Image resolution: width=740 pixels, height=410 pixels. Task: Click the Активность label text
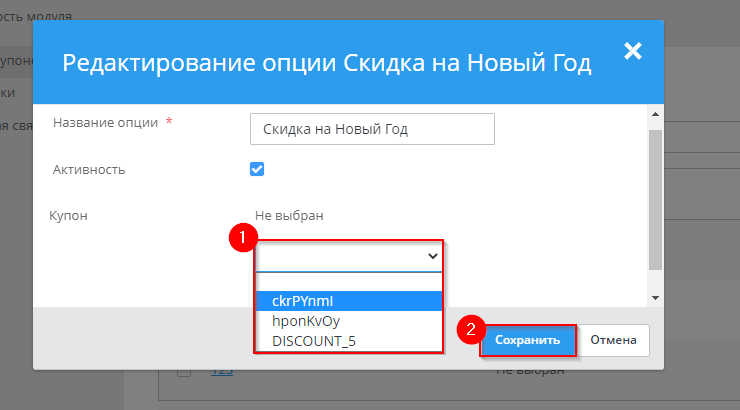[88, 169]
